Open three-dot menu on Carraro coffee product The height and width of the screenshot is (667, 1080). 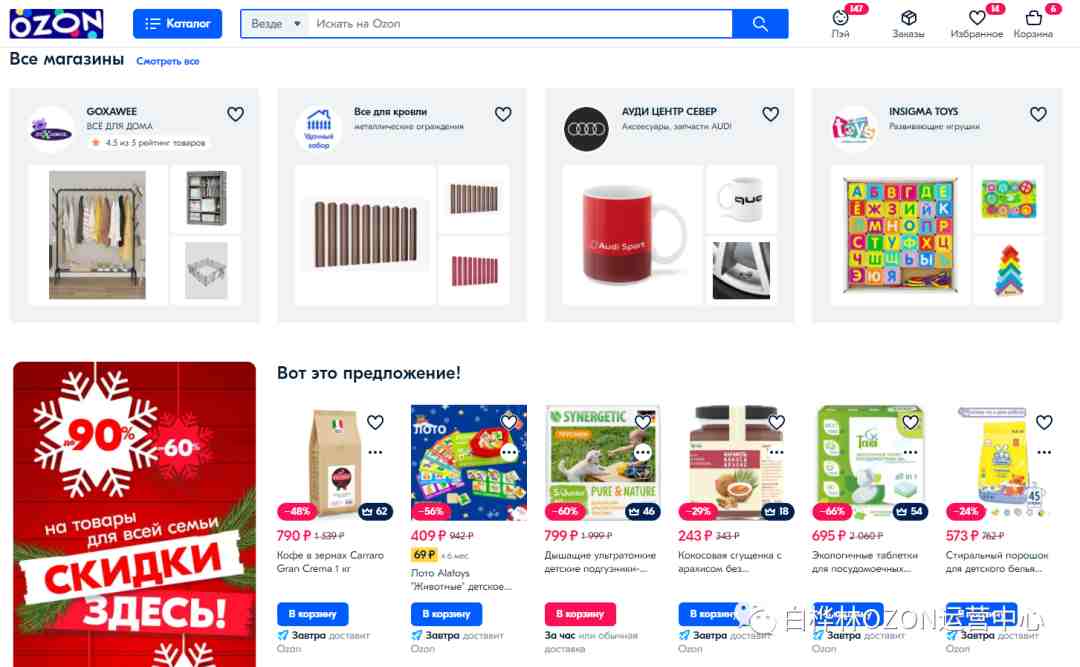(x=375, y=452)
